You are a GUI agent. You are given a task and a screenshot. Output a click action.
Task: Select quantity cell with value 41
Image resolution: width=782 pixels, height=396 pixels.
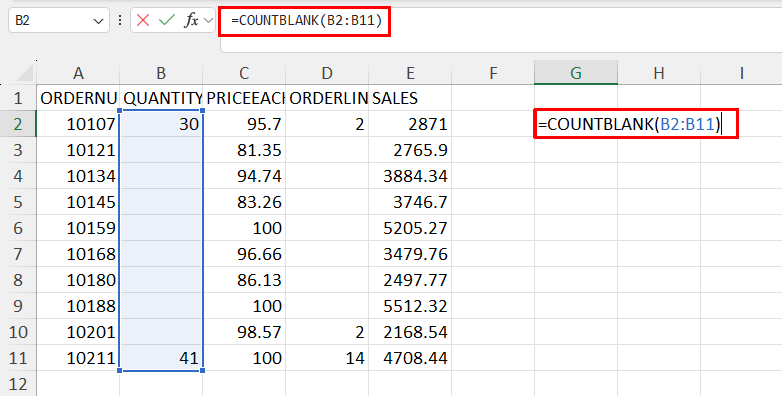(161, 357)
